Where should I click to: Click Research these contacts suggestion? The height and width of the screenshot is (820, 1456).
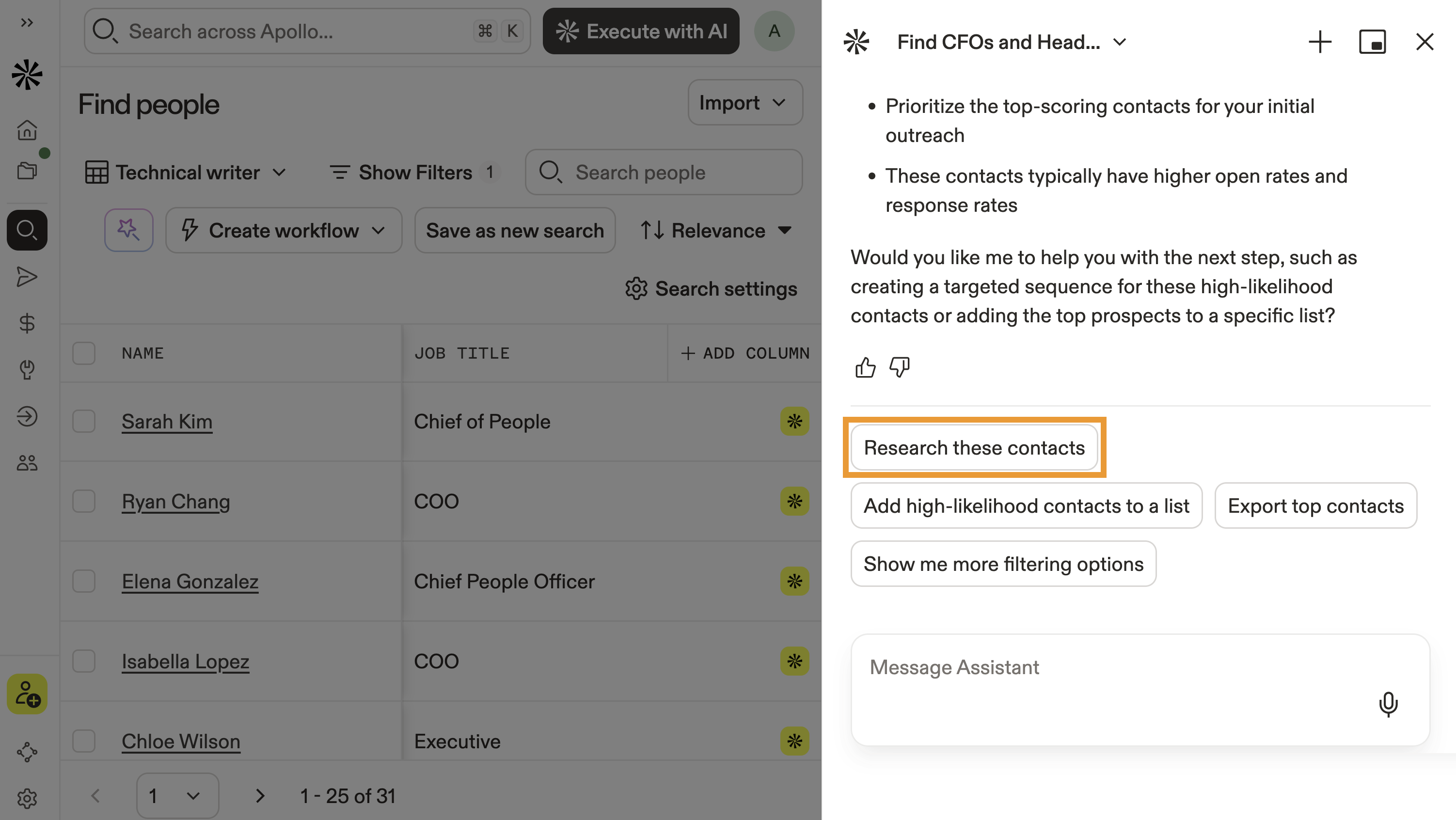(974, 448)
